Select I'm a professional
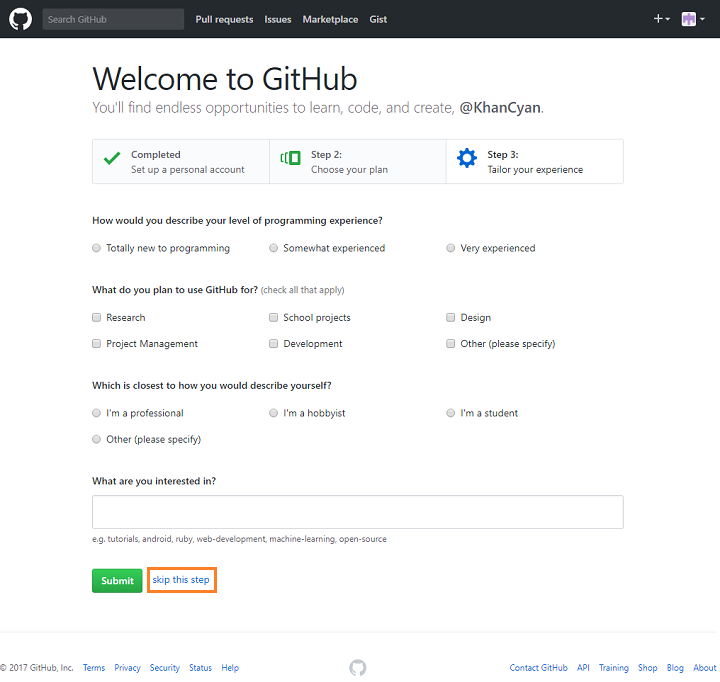 (x=96, y=413)
